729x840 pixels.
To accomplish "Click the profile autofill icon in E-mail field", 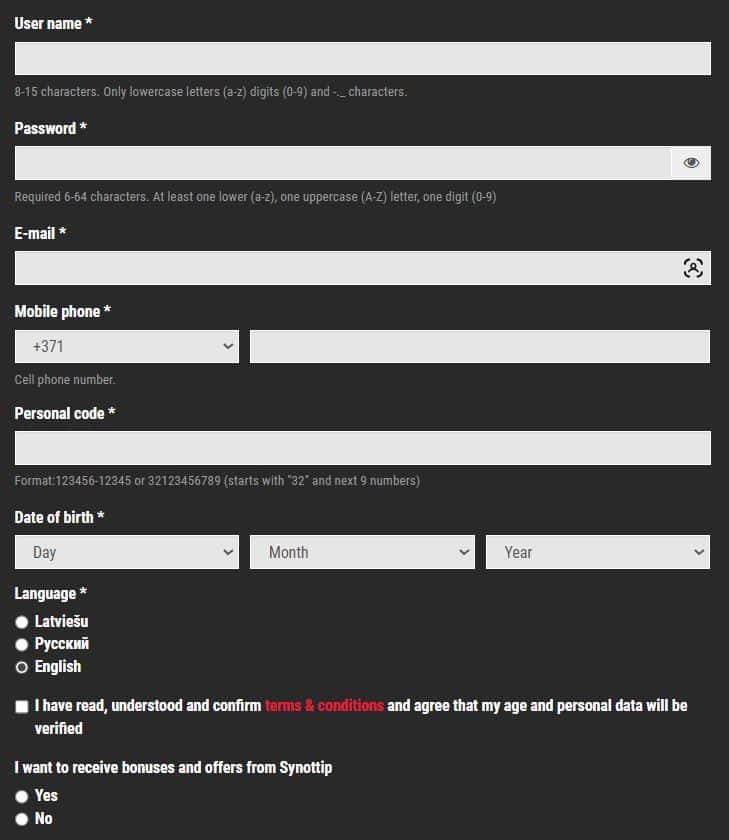I will 693,267.
